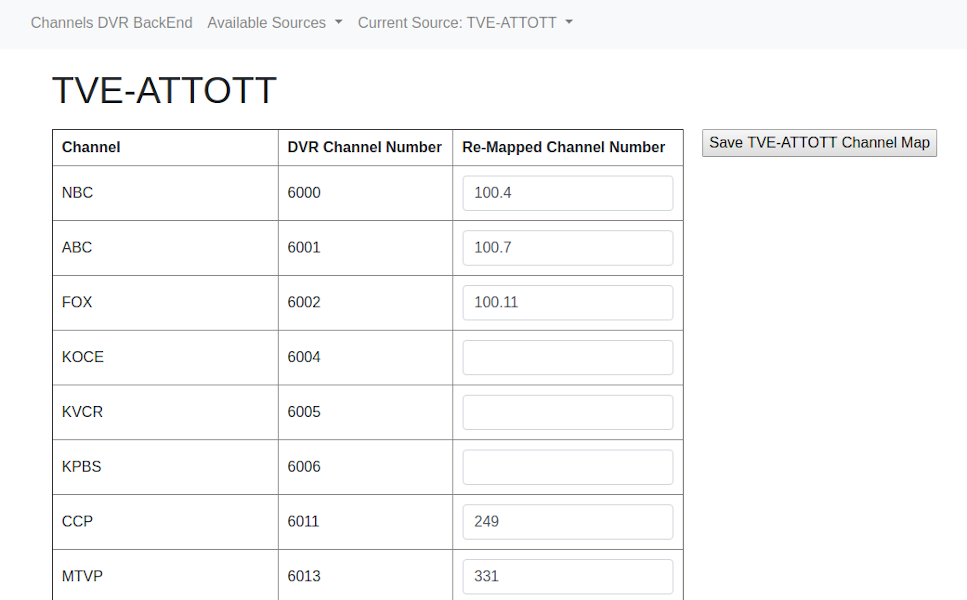The height and width of the screenshot is (600, 967).
Task: Select the DVR channel number 6011 cell
Action: click(x=304, y=522)
